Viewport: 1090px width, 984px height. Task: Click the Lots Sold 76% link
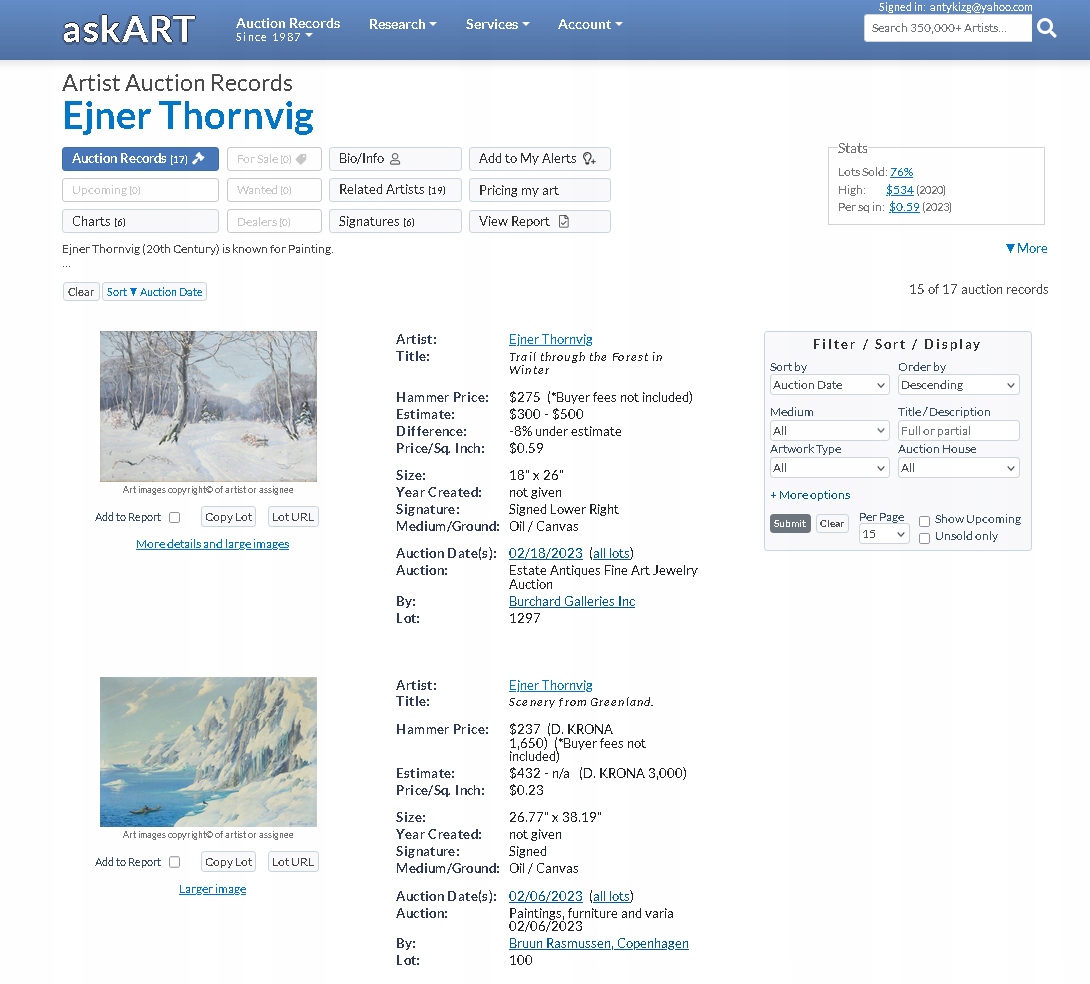[x=902, y=172]
